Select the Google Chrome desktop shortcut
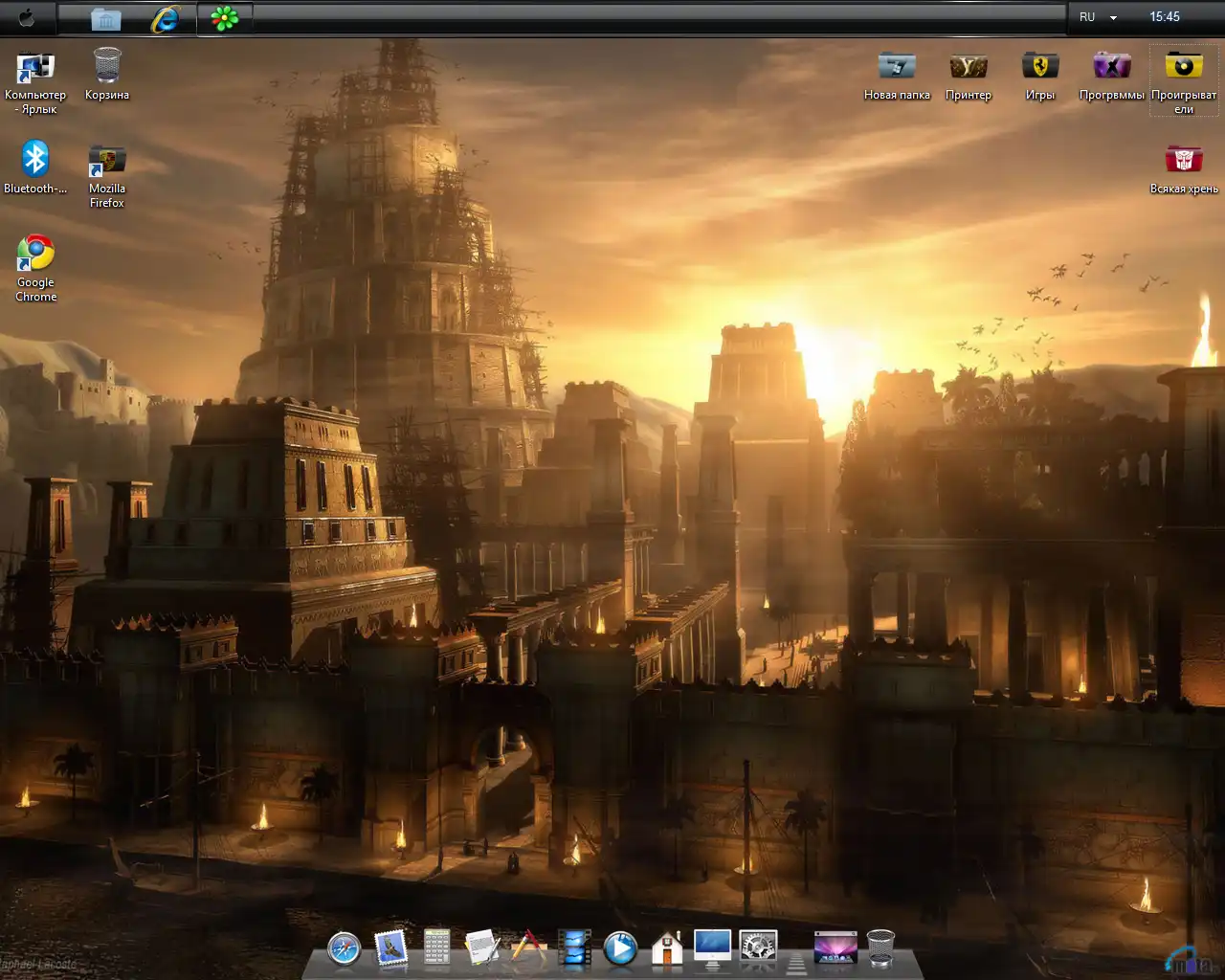 (35, 256)
